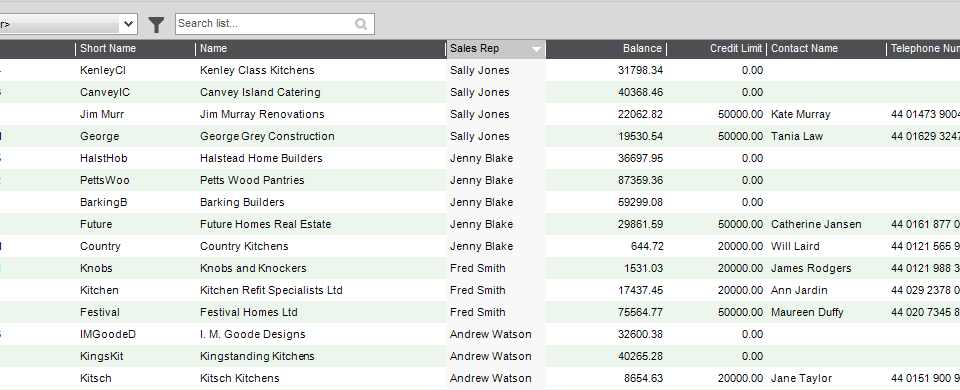This screenshot has width=960, height=390.
Task: Click short name BarkingB
Action: pyautogui.click(x=103, y=203)
